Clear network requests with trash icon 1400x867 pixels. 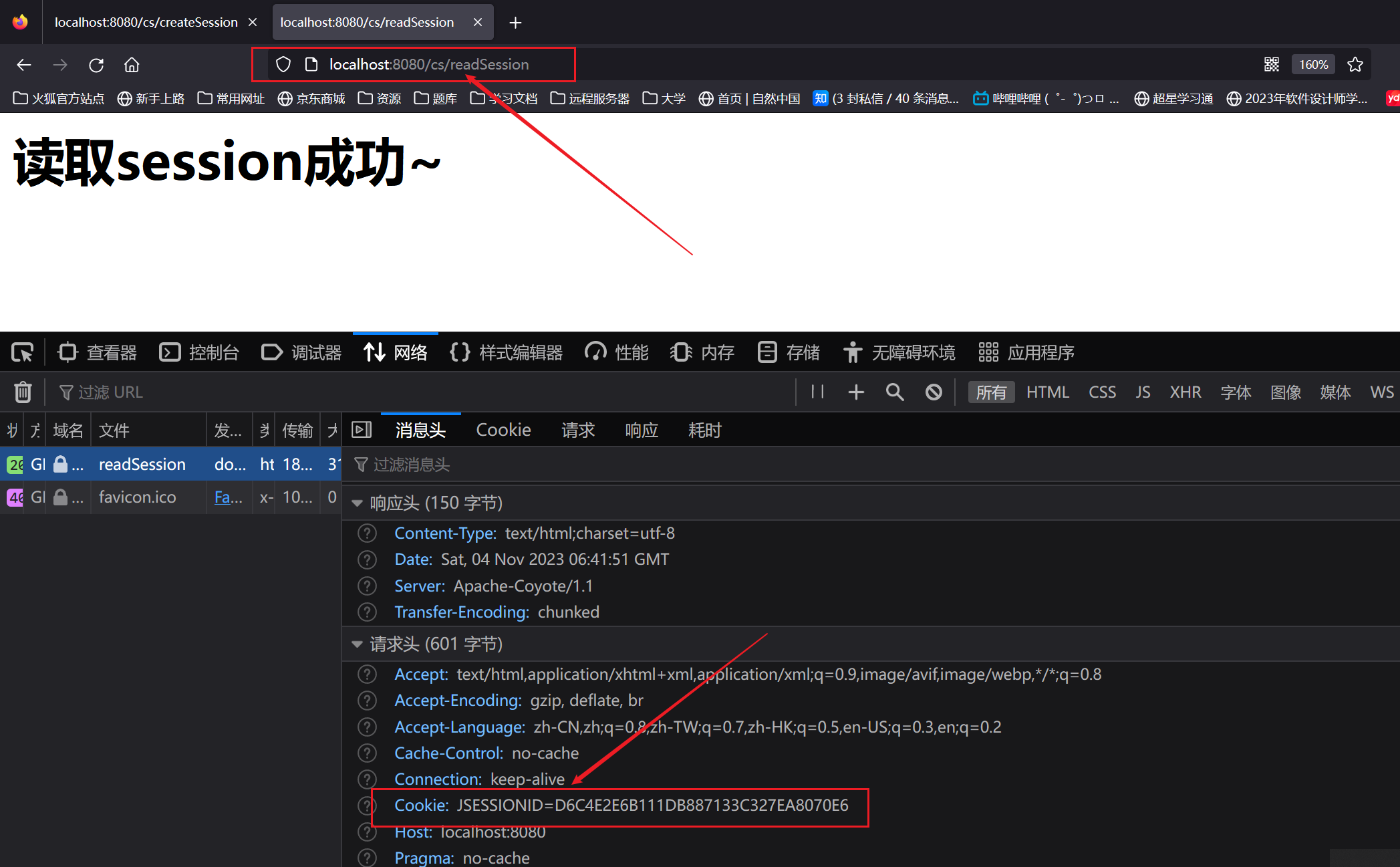coord(23,392)
